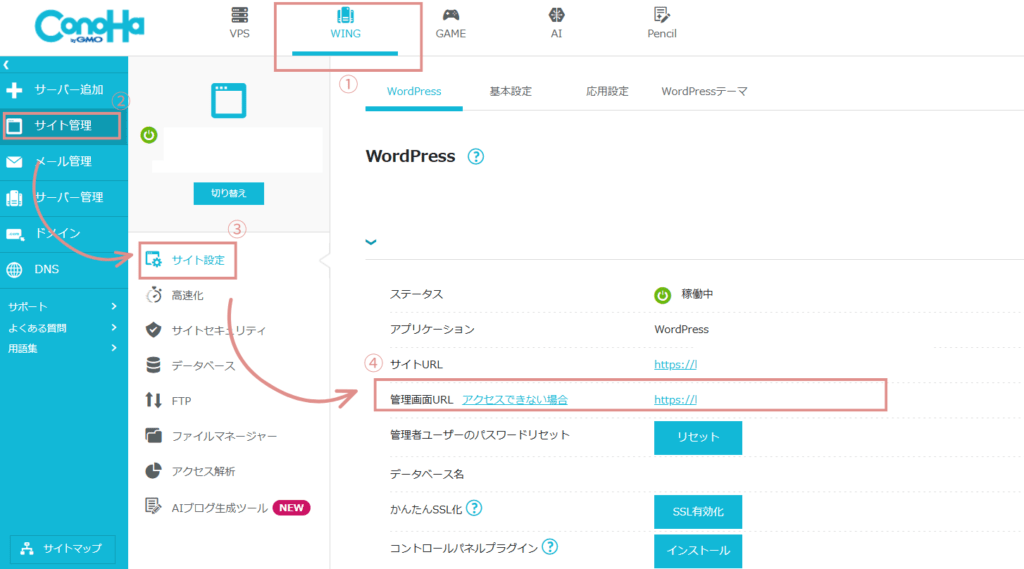Click the envelope icon for メール管理
Screen dimensions: 1024x569
point(14,162)
